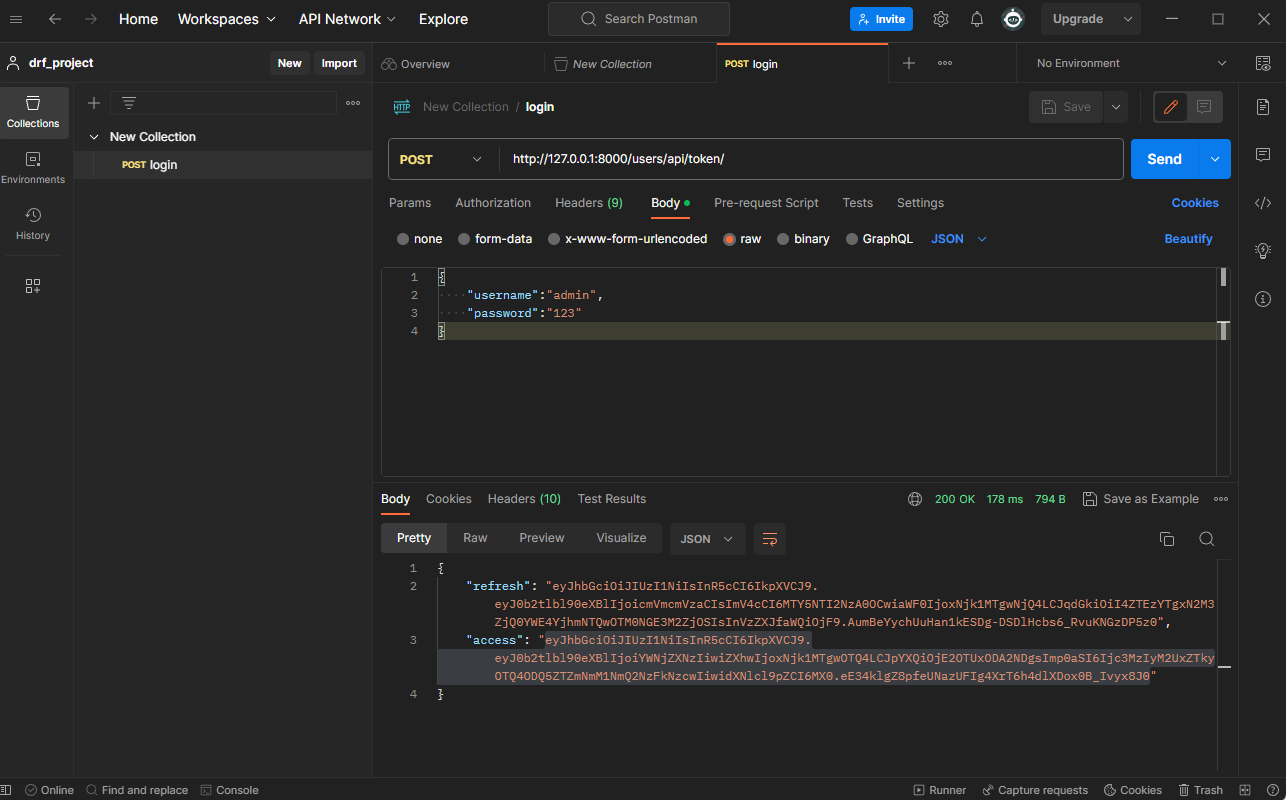Viewport: 1286px width, 800px height.
Task: Open Send button dropdown arrow
Action: coord(1216,159)
